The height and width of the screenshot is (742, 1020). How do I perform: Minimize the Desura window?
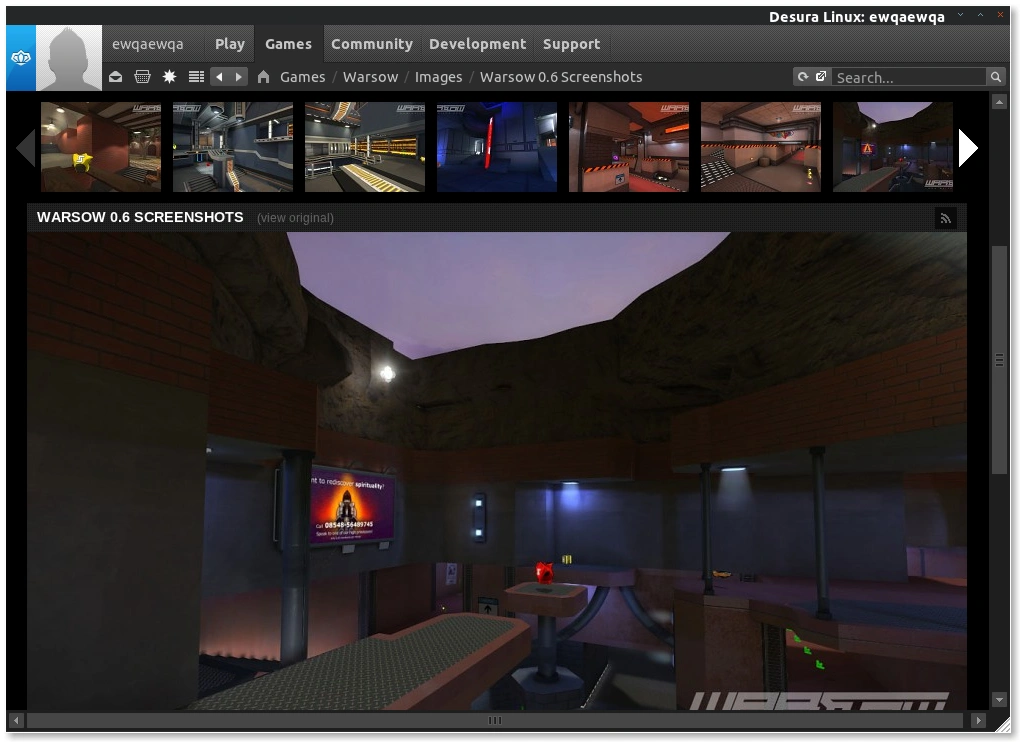click(x=960, y=15)
